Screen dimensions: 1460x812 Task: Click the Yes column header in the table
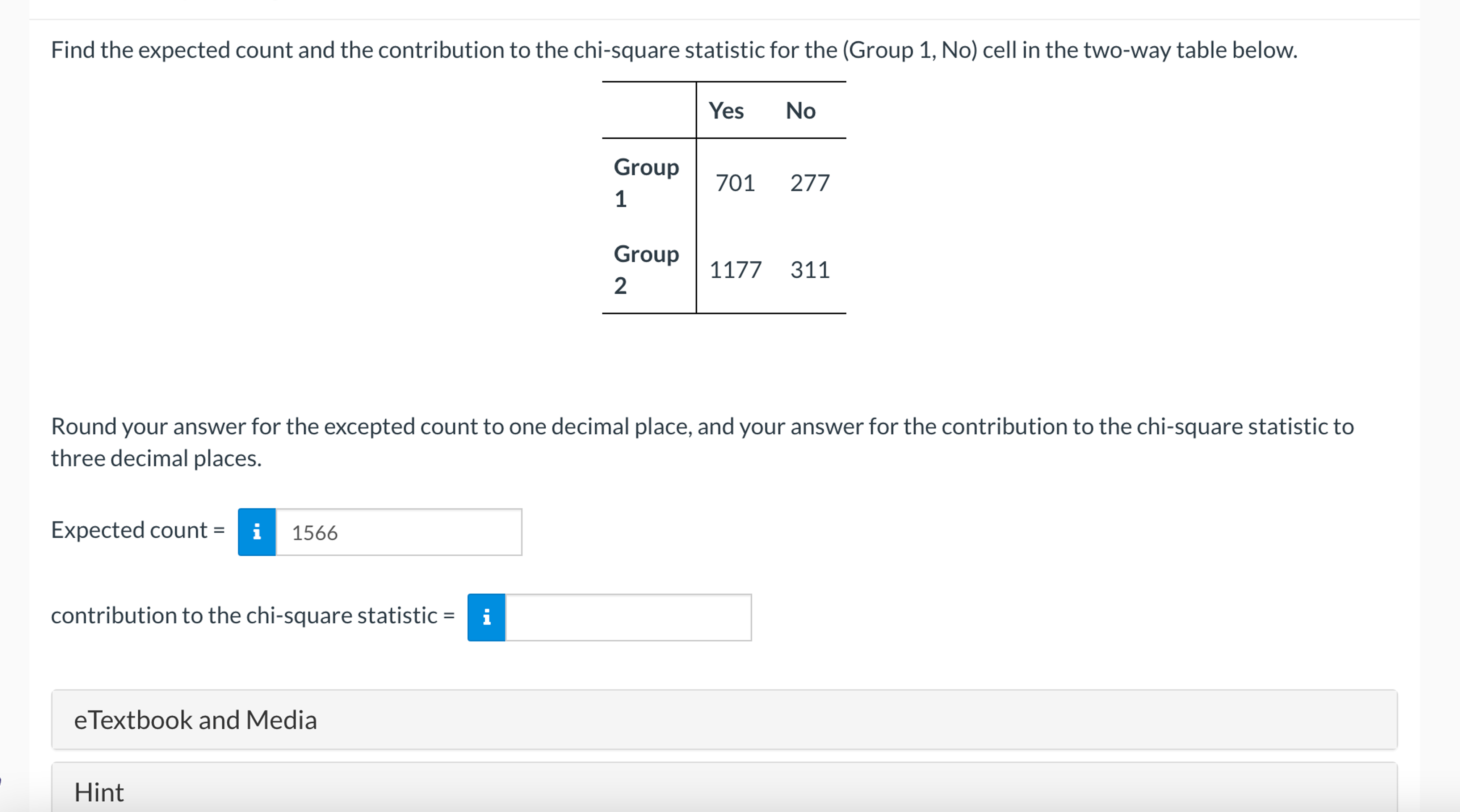tap(727, 110)
